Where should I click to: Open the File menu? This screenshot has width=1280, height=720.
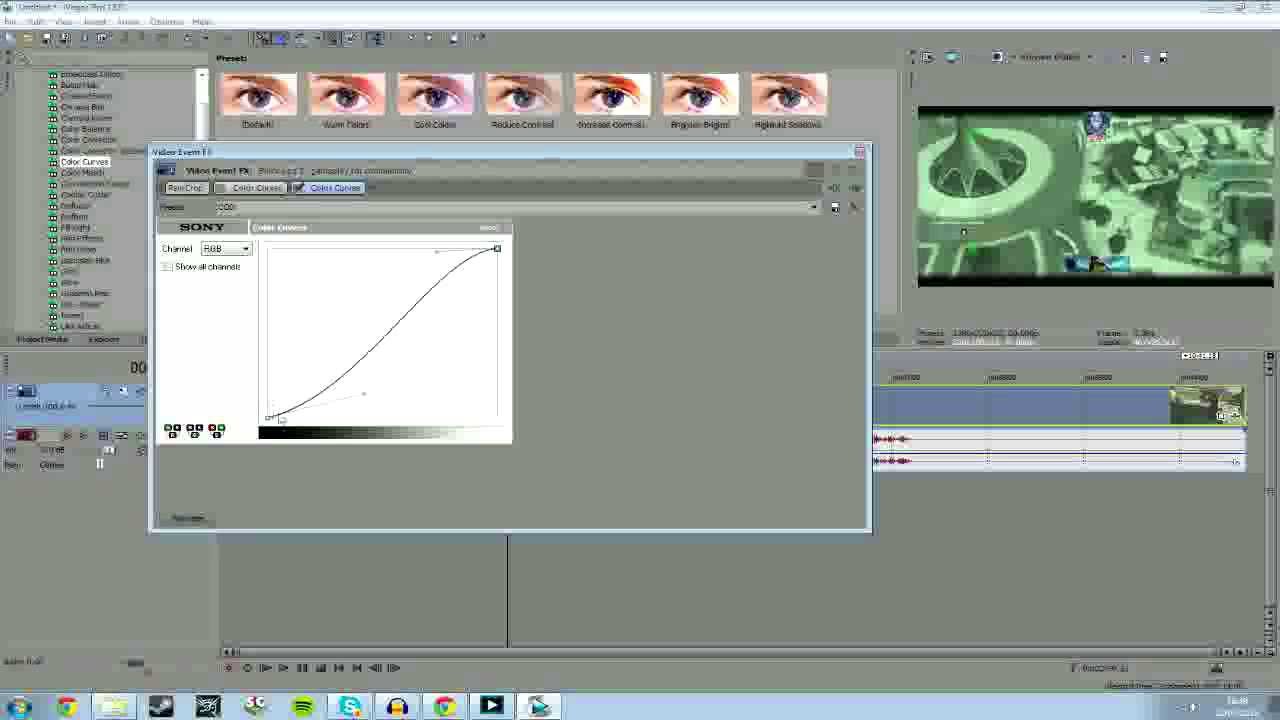[10, 22]
